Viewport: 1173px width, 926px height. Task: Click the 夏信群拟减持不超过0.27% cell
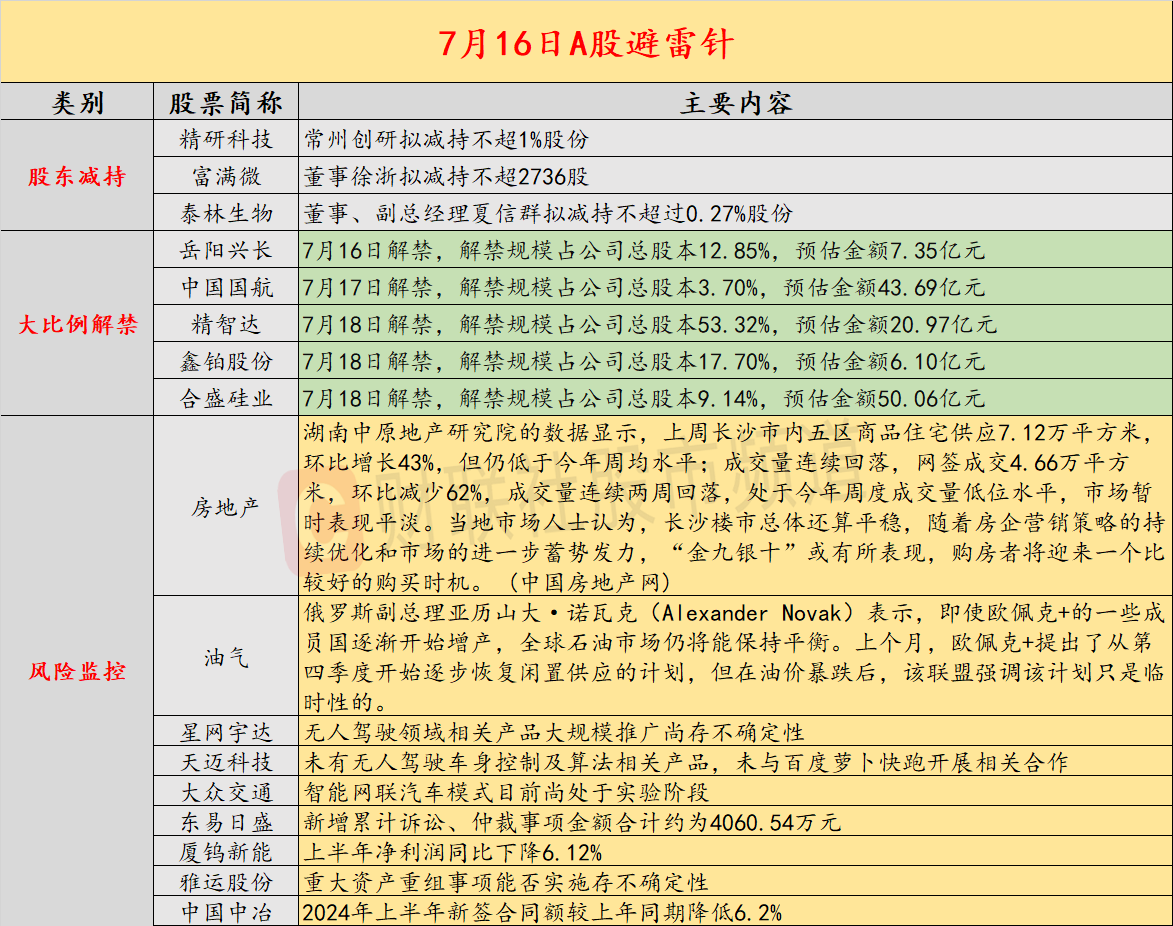[x=735, y=212]
